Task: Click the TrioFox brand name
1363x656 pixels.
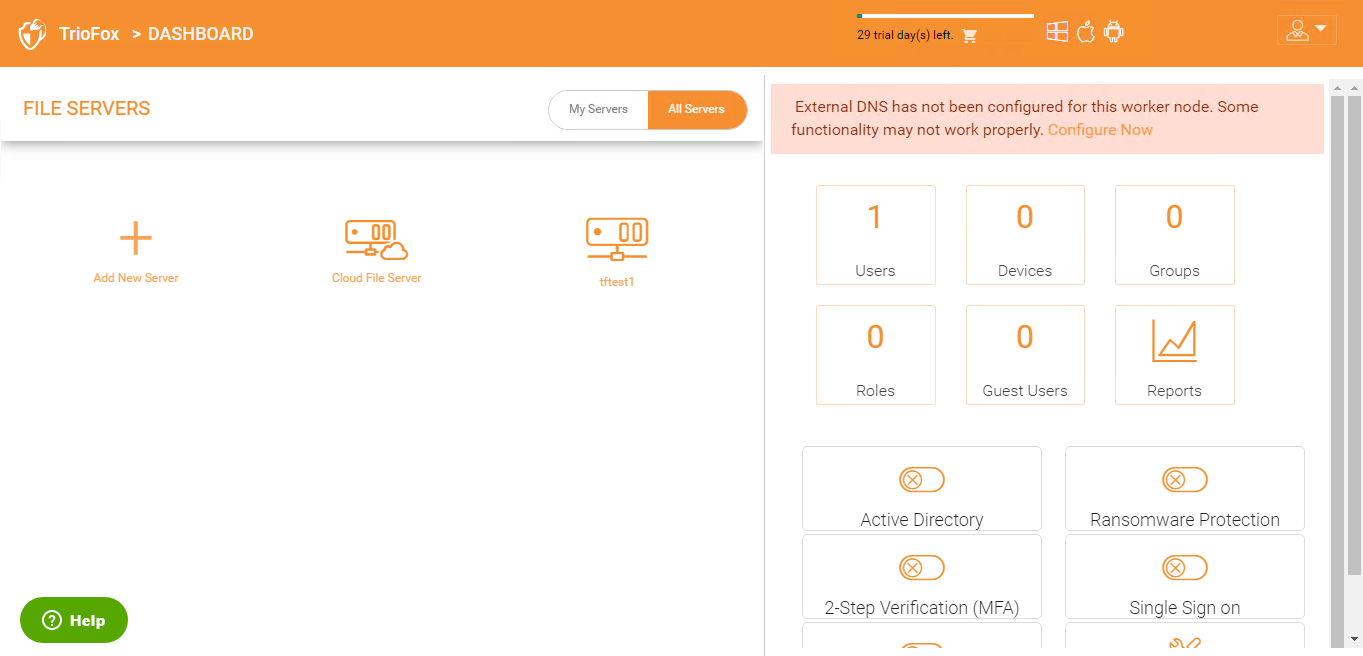Action: [x=89, y=34]
